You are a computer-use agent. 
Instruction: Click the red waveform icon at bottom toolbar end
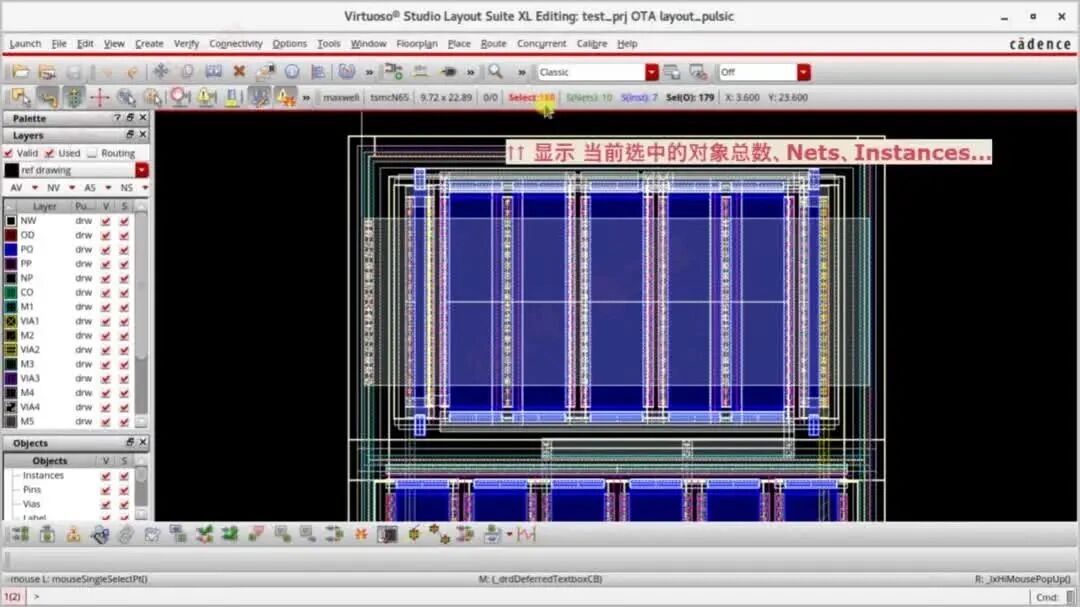526,534
